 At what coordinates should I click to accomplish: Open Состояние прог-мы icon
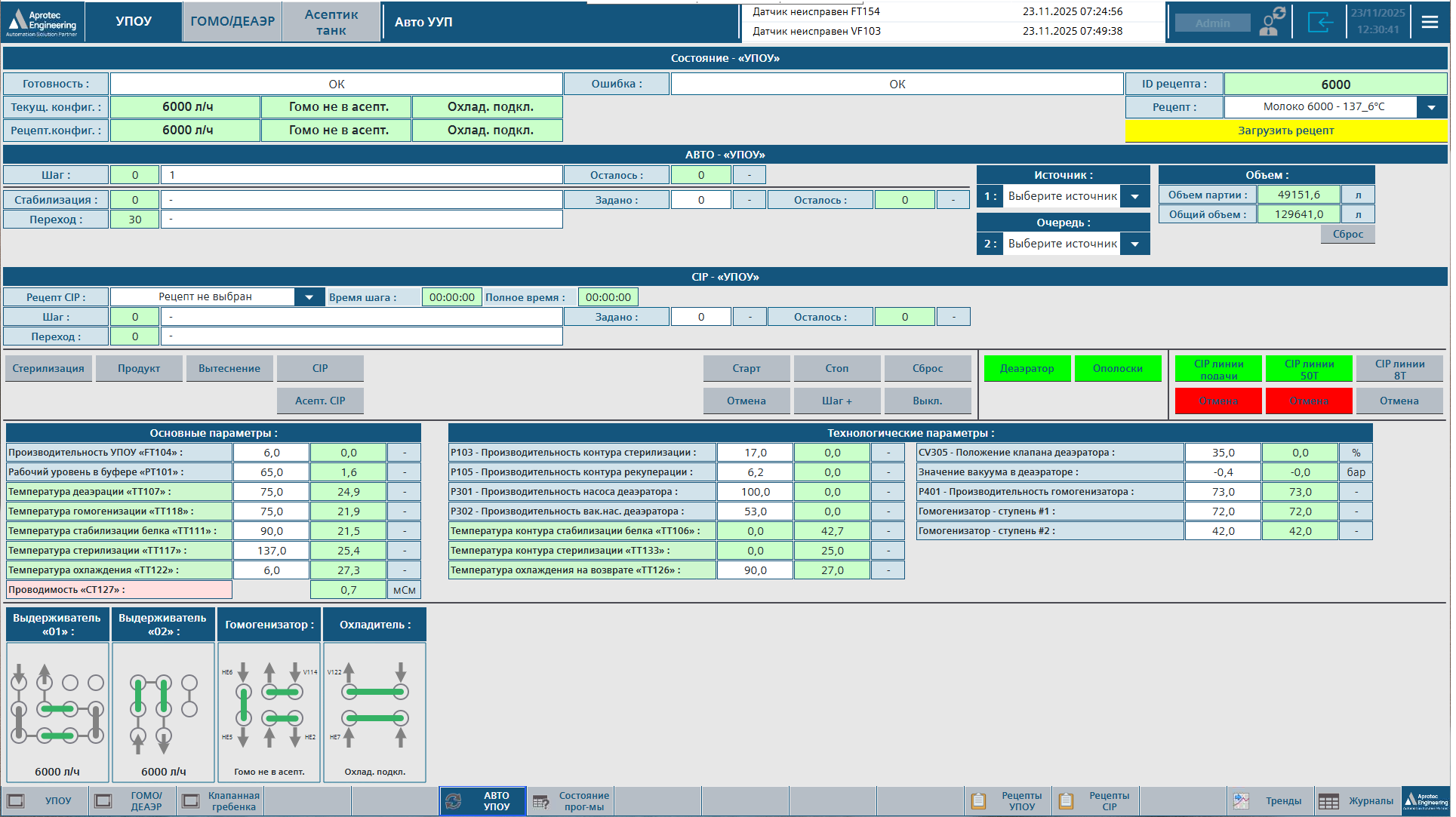(541, 801)
